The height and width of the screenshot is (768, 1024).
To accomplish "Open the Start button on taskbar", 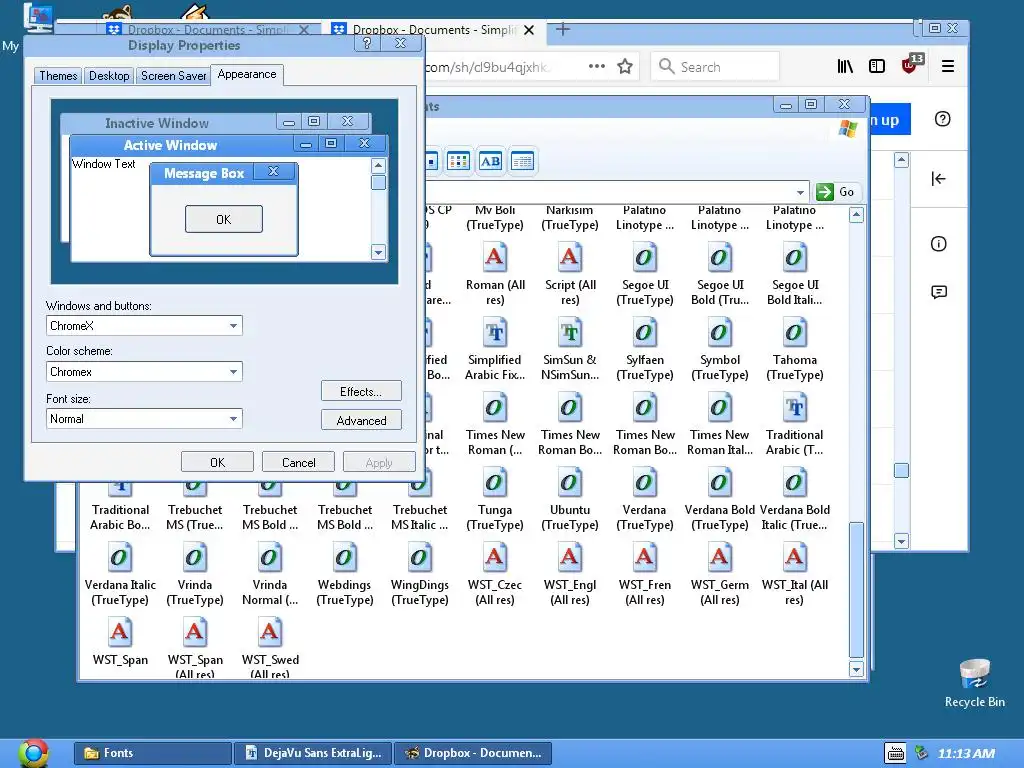I will pos(34,753).
